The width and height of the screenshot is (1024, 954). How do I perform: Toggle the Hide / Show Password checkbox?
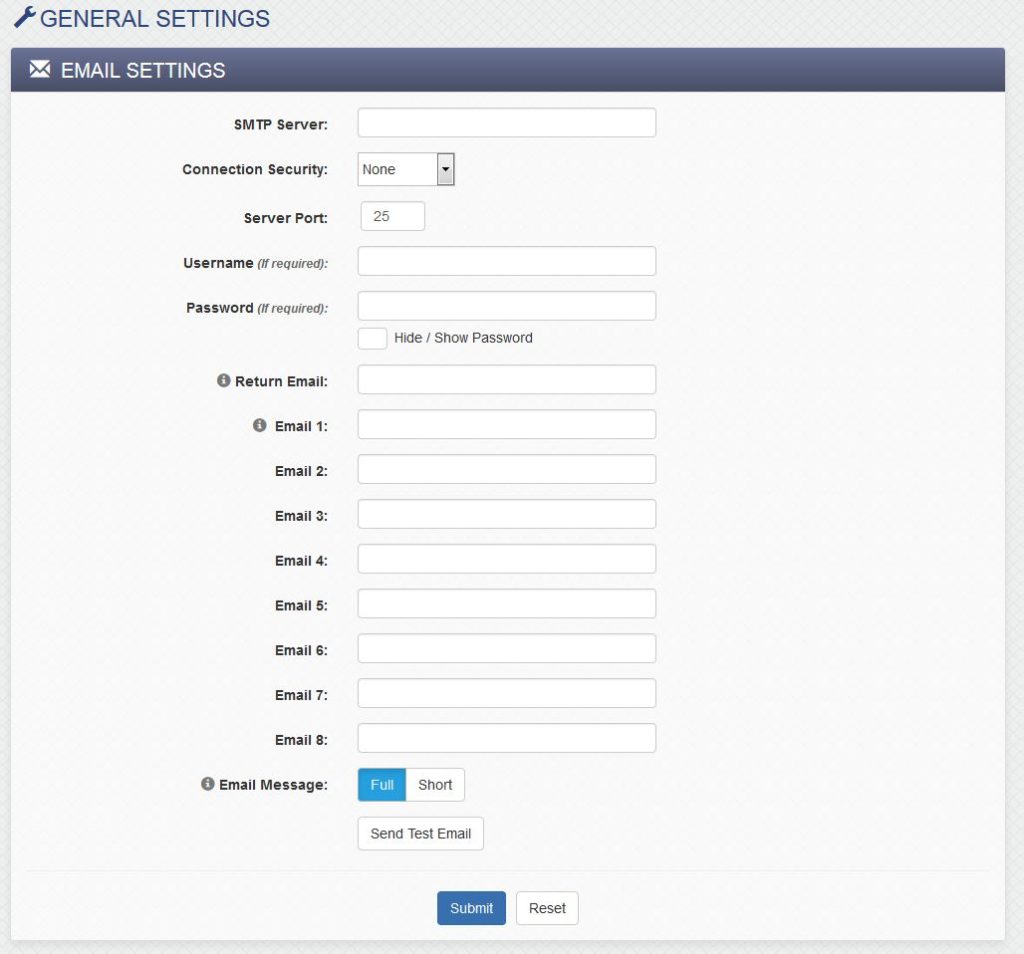coord(371,338)
